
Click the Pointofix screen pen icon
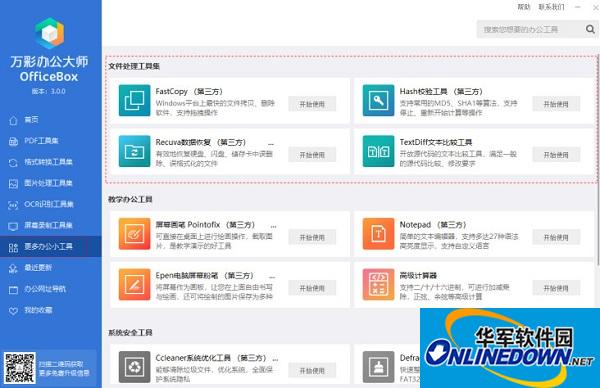(134, 234)
